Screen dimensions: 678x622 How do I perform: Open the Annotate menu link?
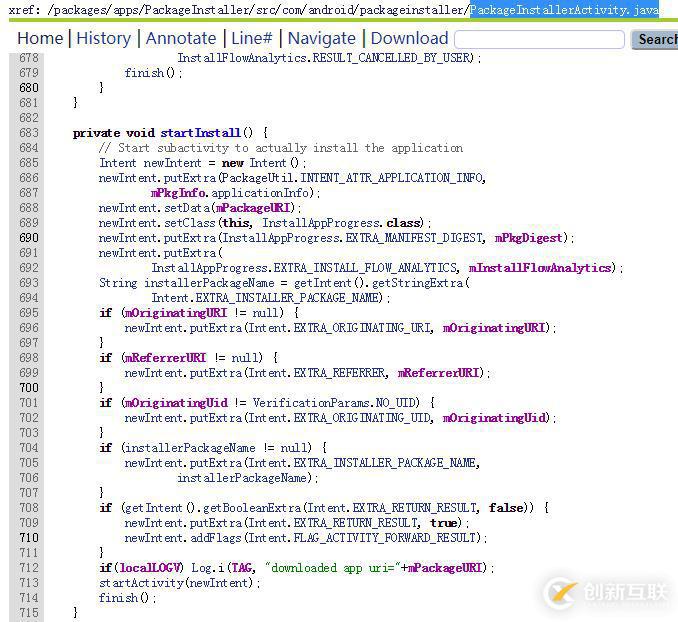(181, 38)
